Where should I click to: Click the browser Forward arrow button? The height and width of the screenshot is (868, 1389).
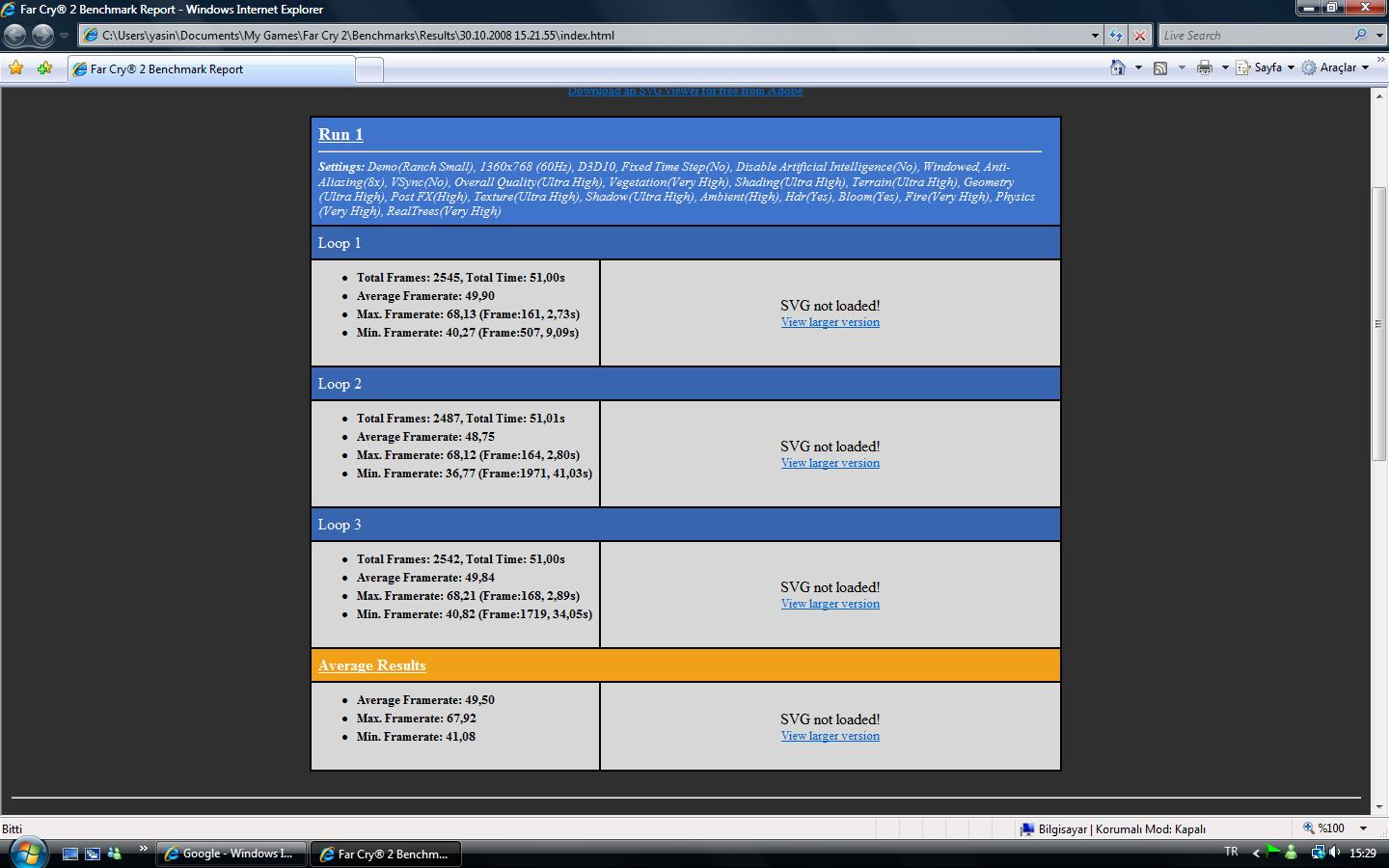(x=42, y=35)
